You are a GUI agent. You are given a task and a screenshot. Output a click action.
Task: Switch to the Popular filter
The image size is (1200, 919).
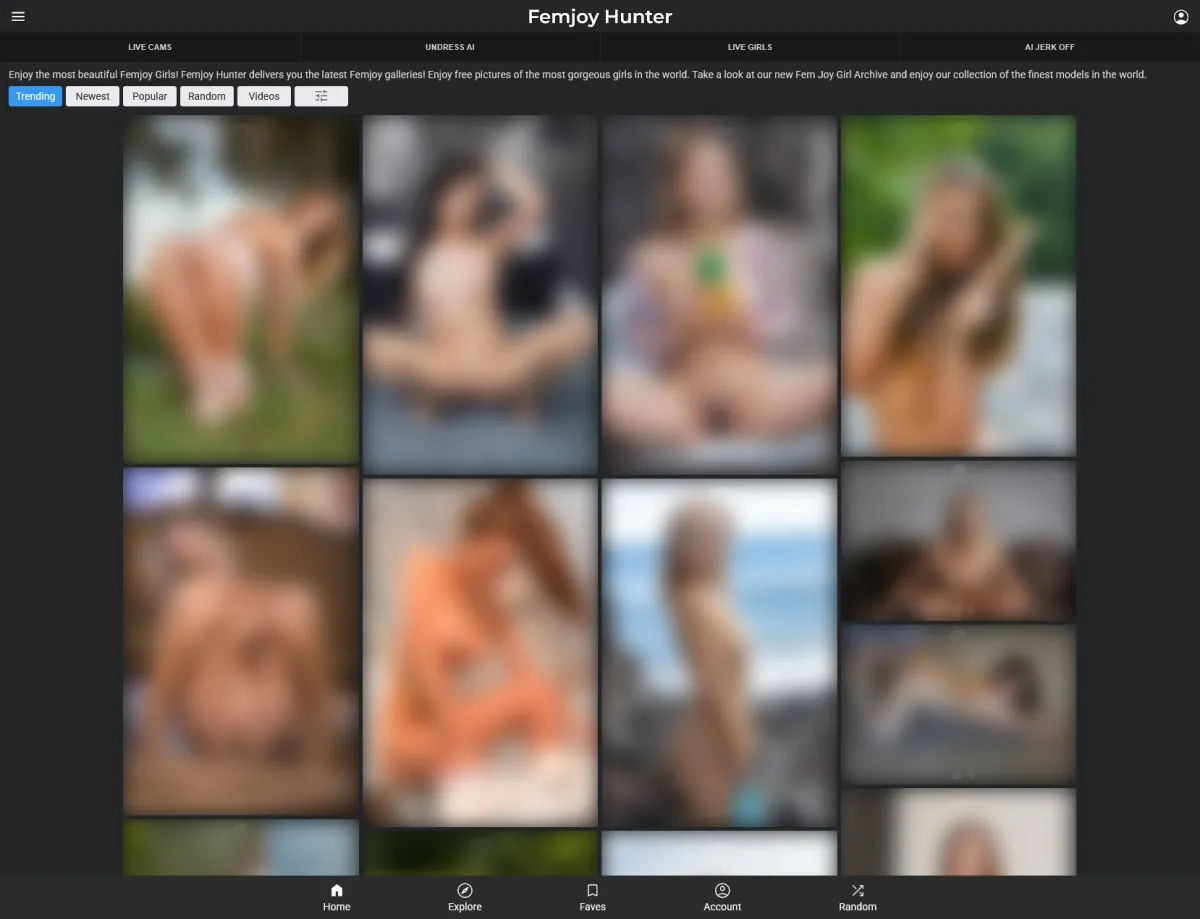coord(150,96)
